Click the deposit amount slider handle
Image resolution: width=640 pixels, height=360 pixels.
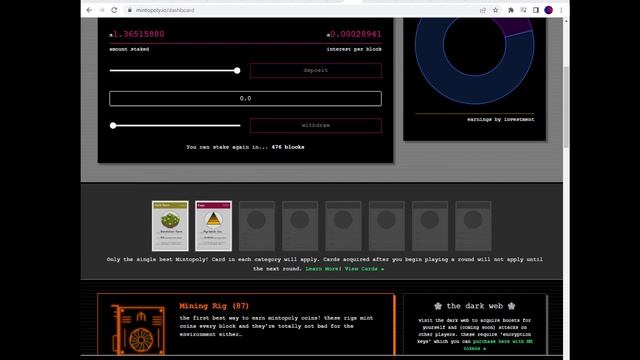237,71
